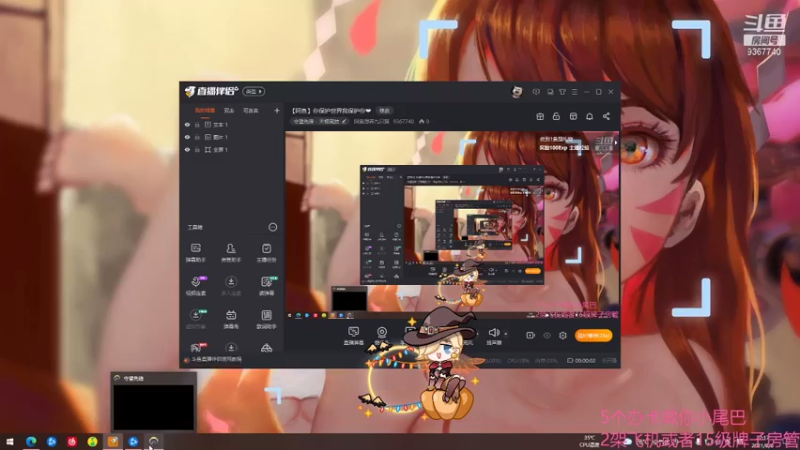Click the orange start/stop streaming button
This screenshot has width=800, height=450.
point(593,335)
